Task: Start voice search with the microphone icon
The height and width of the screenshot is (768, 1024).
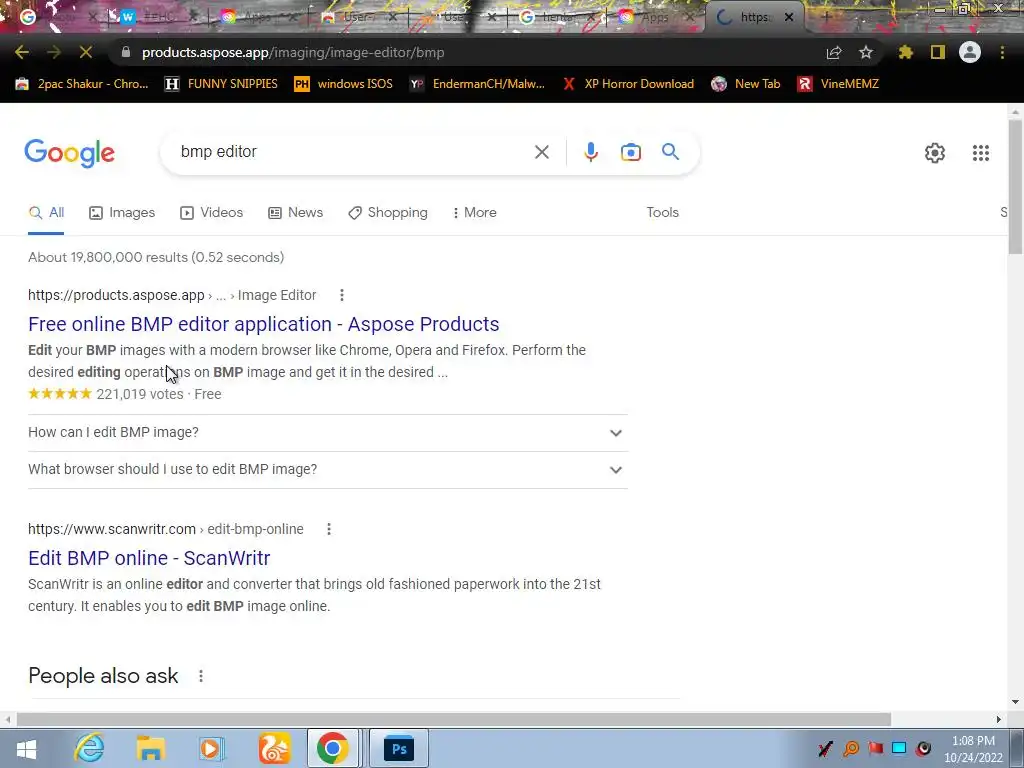Action: click(590, 152)
